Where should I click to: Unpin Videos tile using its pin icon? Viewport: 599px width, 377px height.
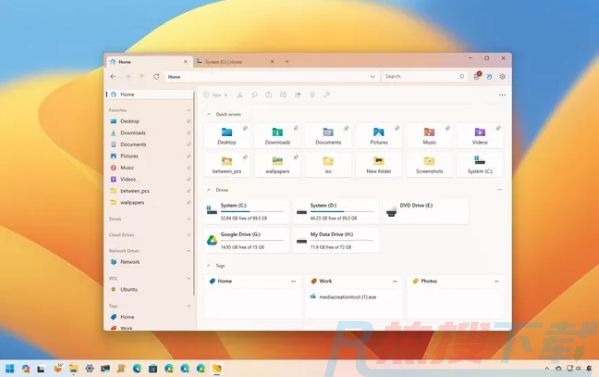[498, 128]
